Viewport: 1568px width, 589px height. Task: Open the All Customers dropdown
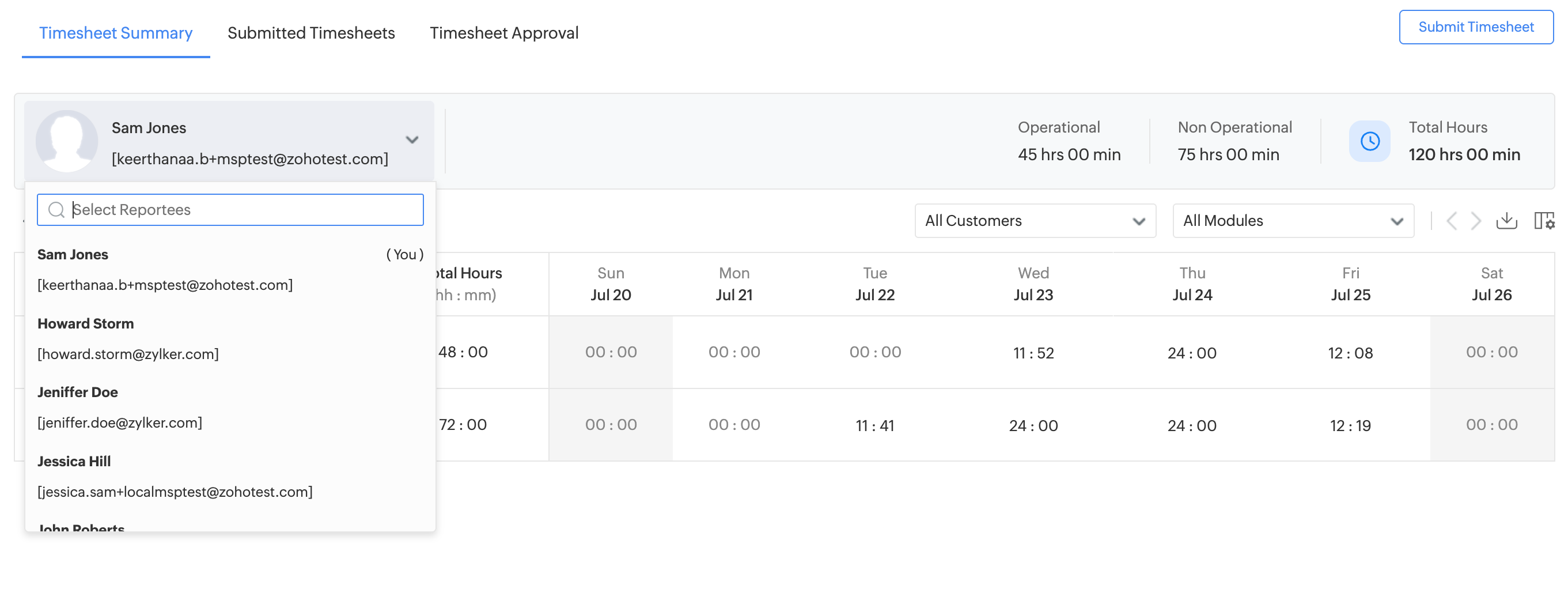[1035, 221]
